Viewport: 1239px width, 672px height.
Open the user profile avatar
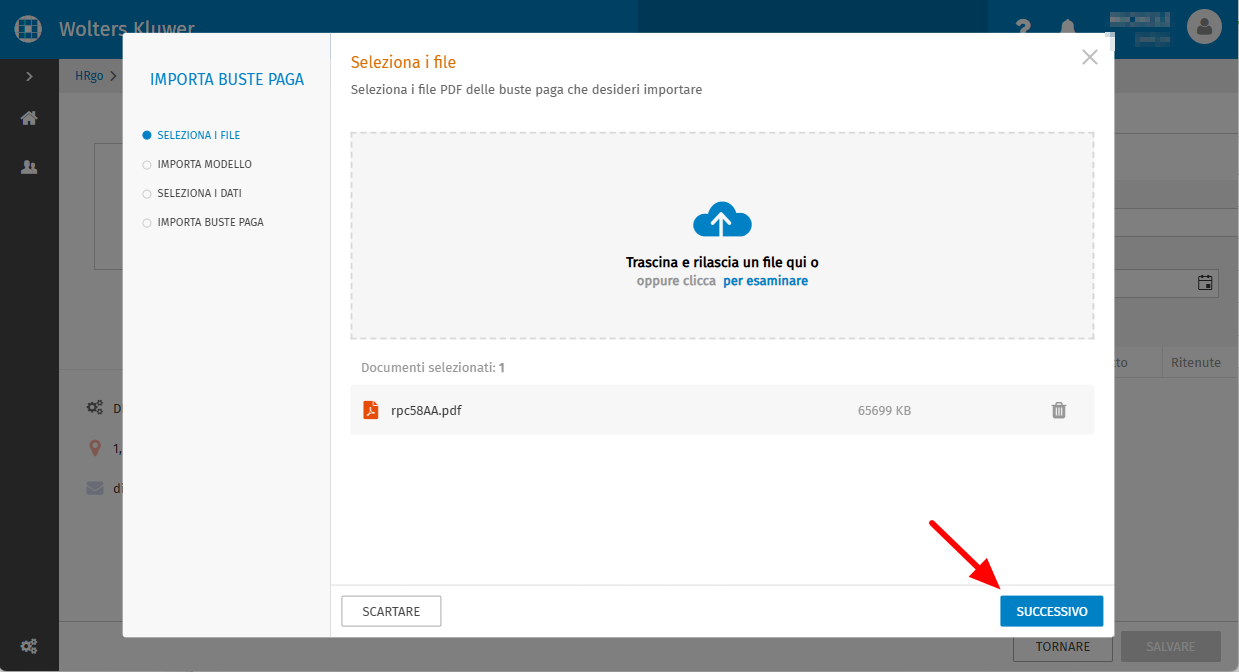1204,26
